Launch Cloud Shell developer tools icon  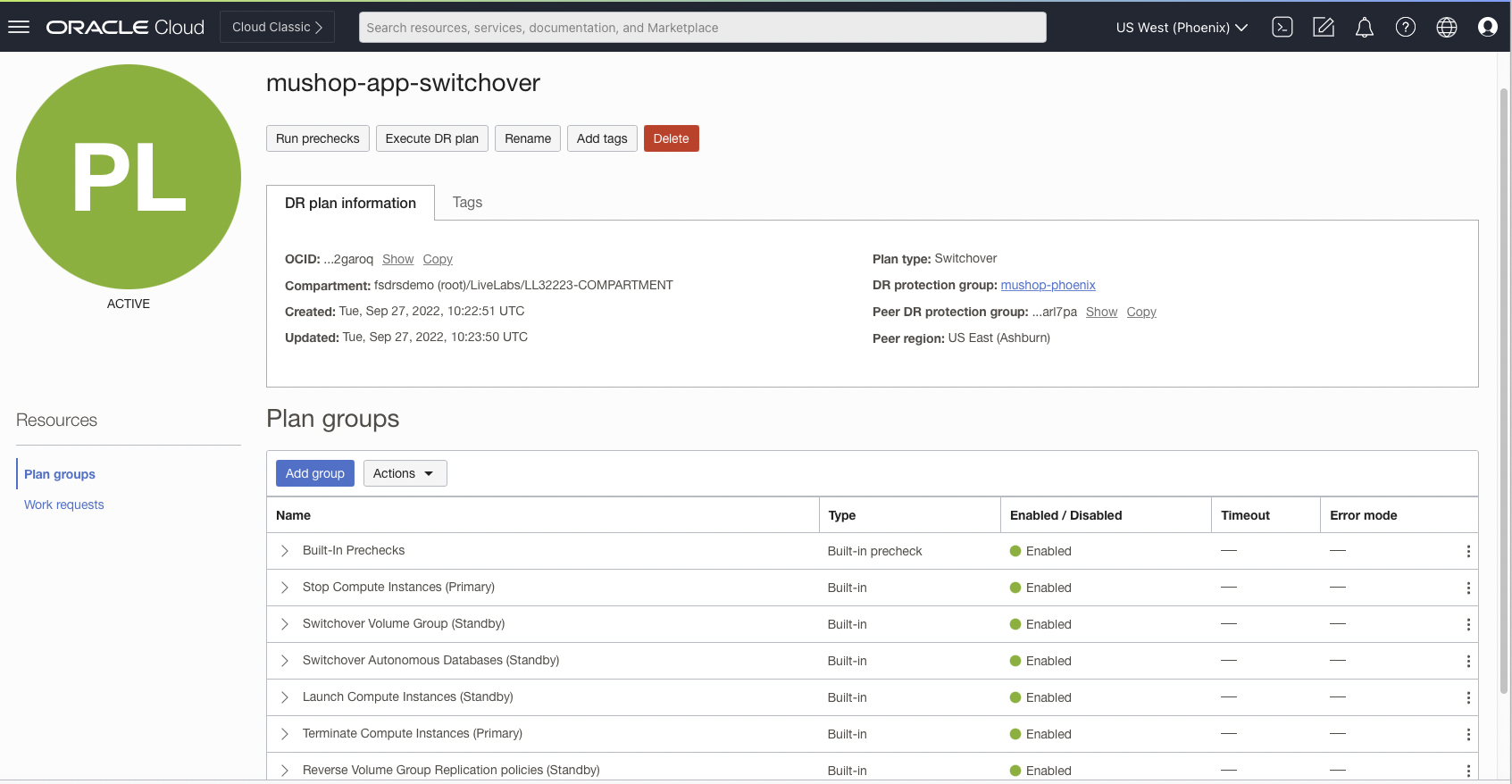[1282, 27]
